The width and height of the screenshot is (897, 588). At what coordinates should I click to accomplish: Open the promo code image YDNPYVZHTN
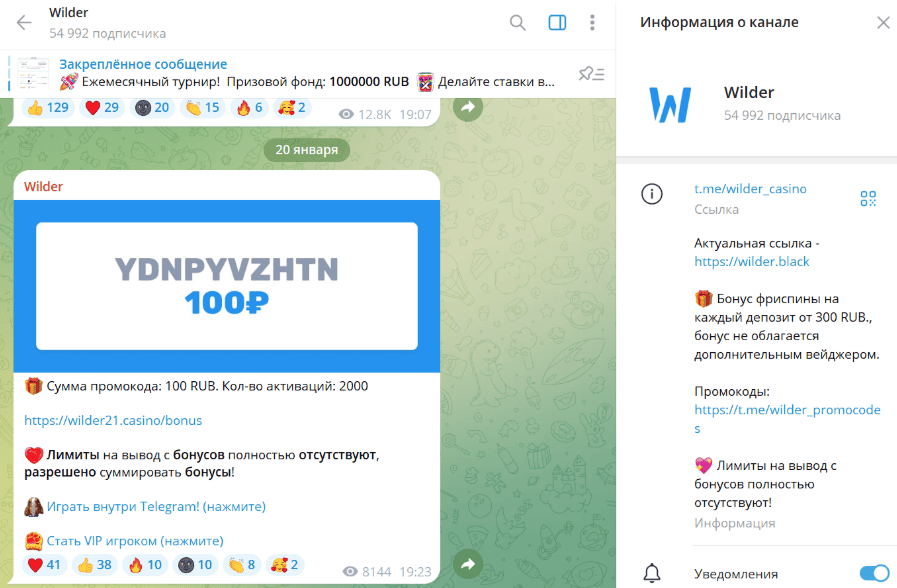pyautogui.click(x=227, y=286)
